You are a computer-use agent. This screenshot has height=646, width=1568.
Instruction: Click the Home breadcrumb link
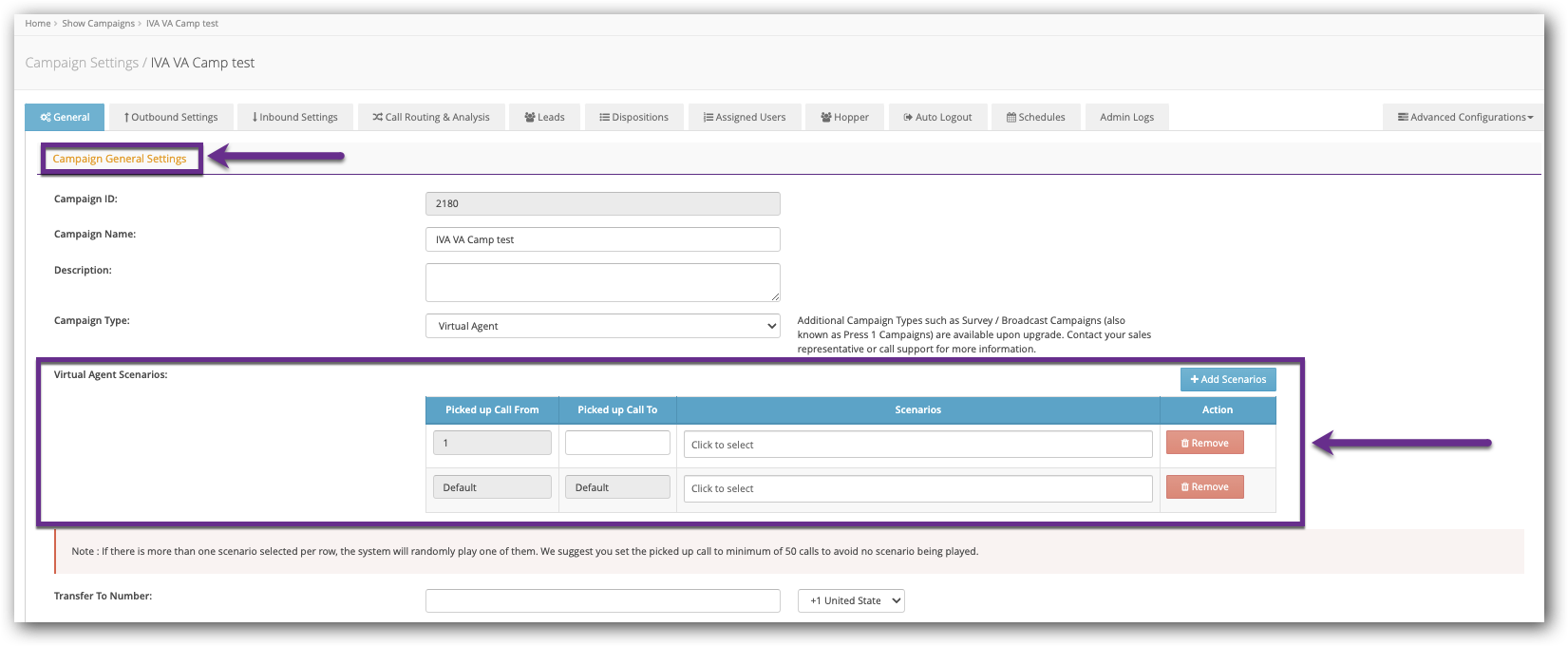(38, 23)
